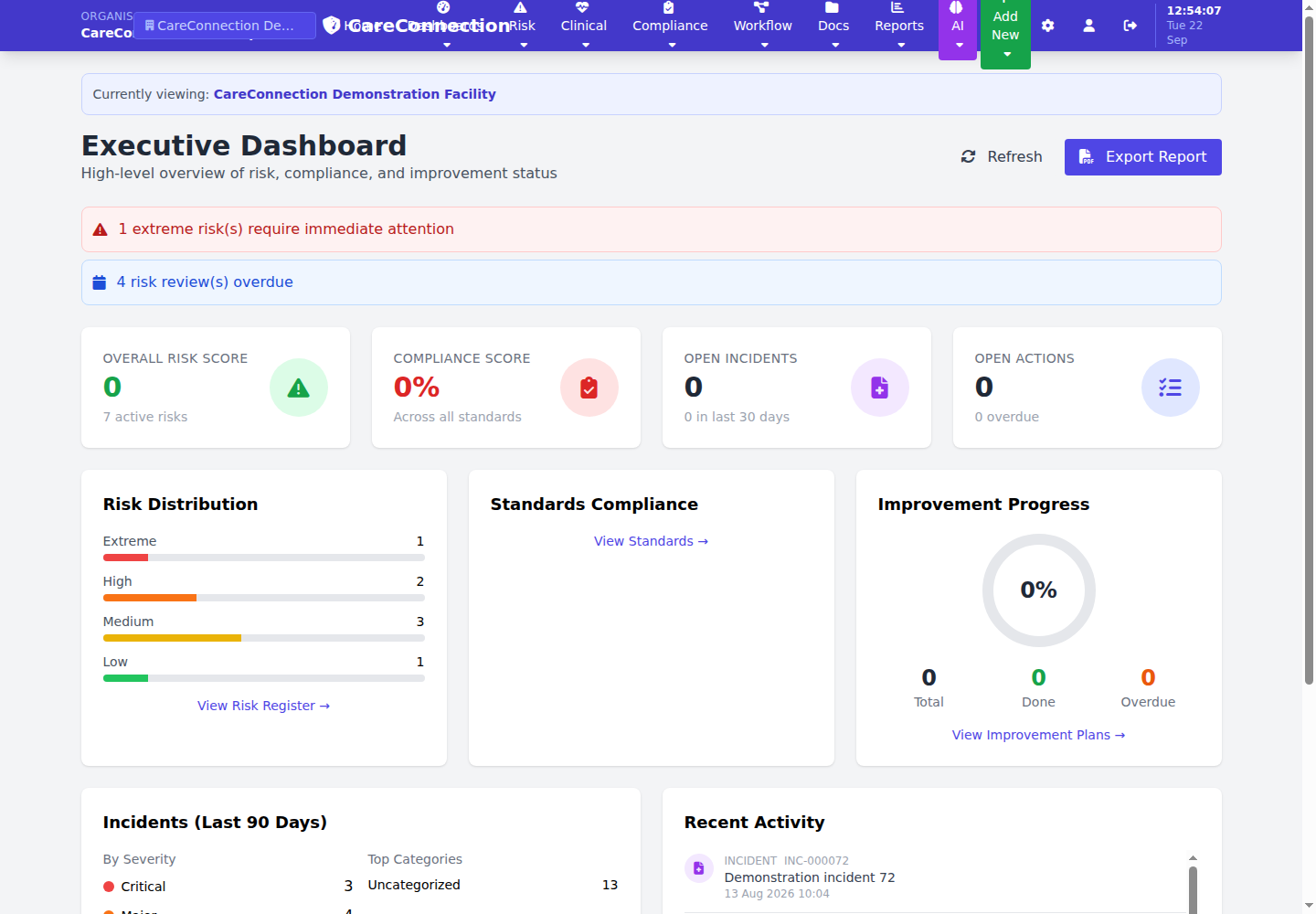The image size is (1316, 914).
Task: Click the '4 risk review(s) overdue' alert text
Action: tap(205, 282)
